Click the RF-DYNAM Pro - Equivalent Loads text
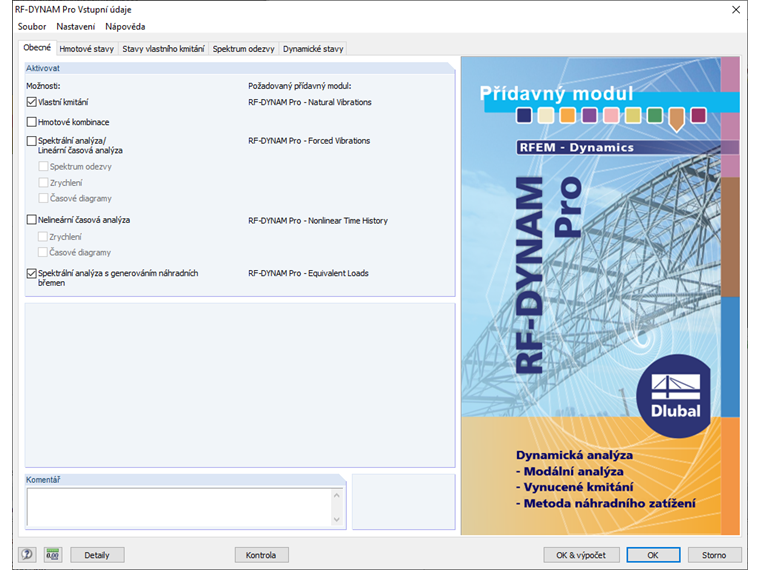The image size is (760, 570). [308, 273]
